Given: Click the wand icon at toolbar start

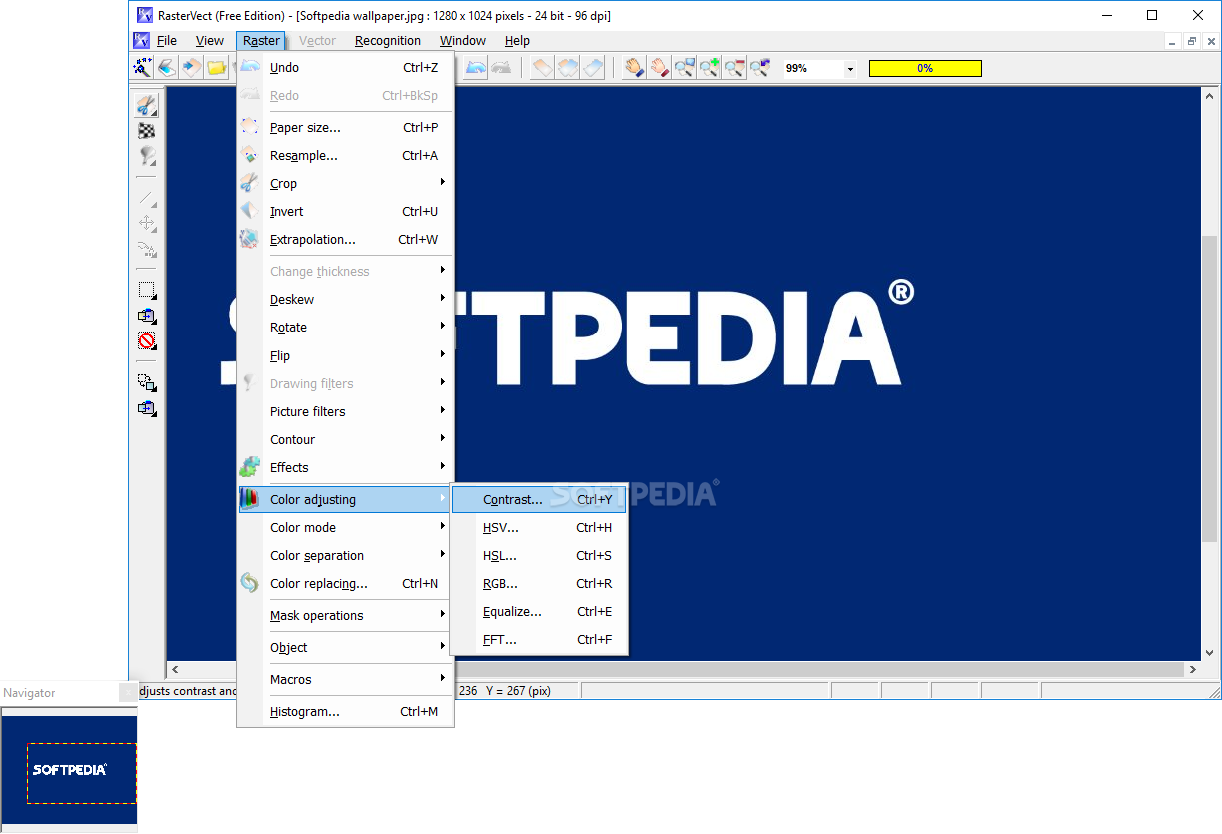Looking at the screenshot, I should coord(142,68).
